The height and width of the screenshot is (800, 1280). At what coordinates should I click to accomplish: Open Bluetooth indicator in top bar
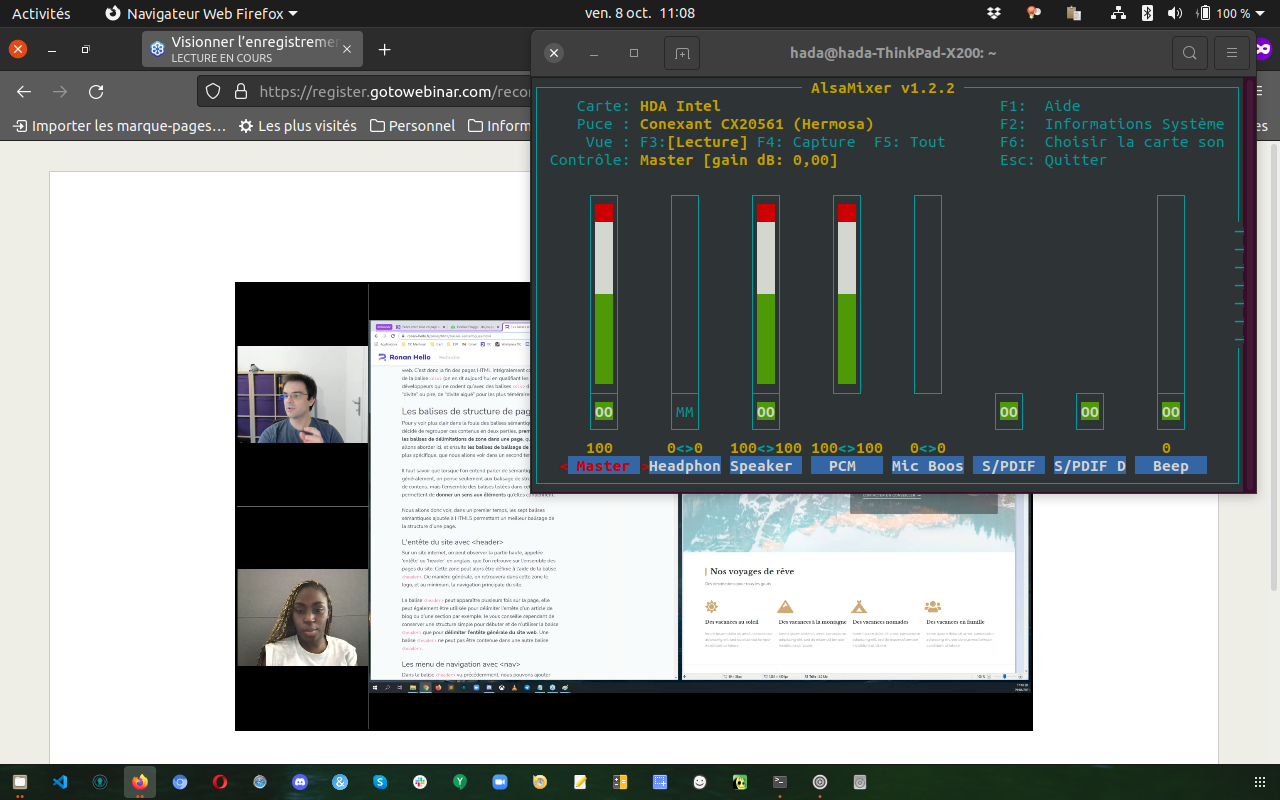click(1148, 13)
